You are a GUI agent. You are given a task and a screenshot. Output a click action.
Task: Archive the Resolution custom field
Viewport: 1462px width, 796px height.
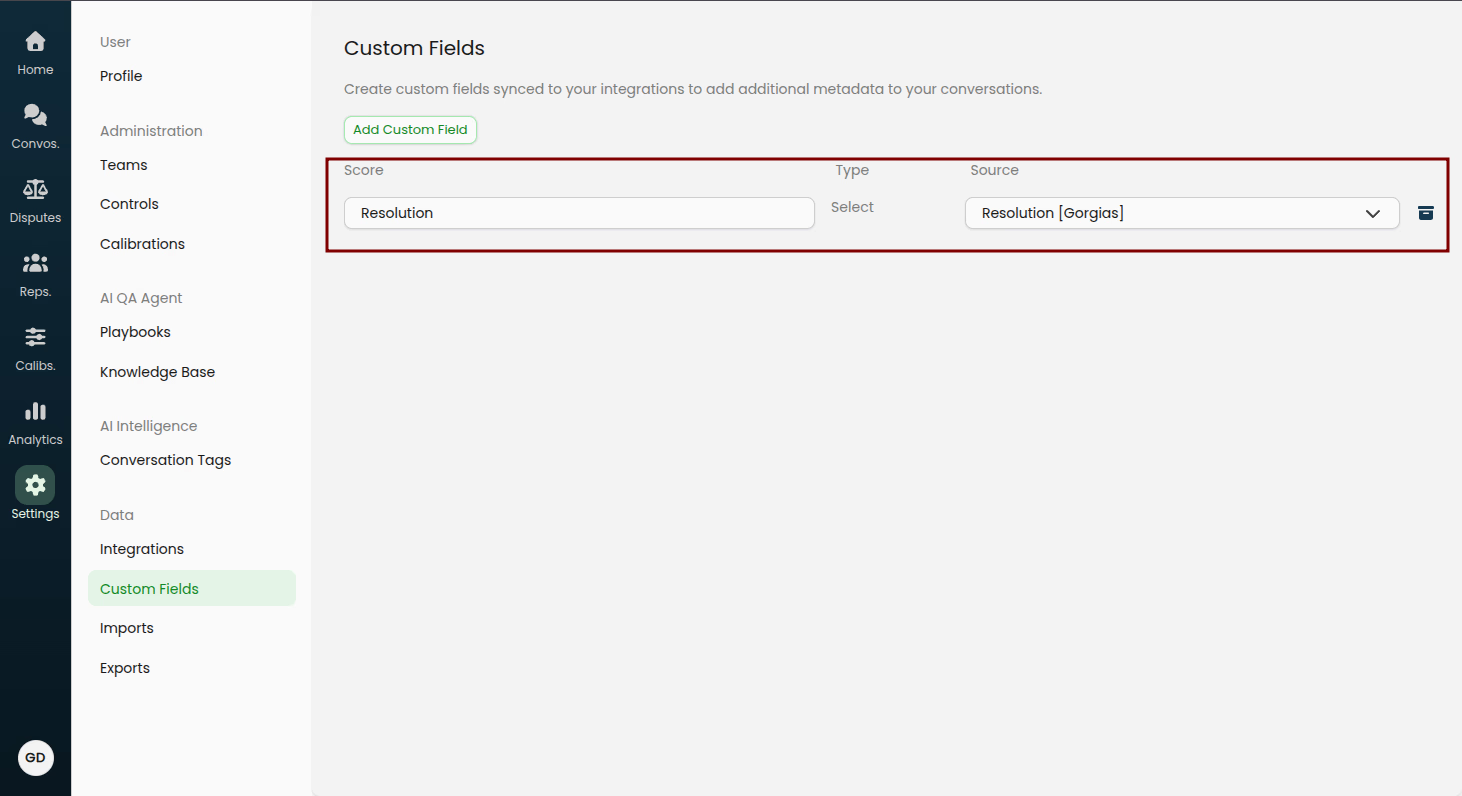(1426, 213)
